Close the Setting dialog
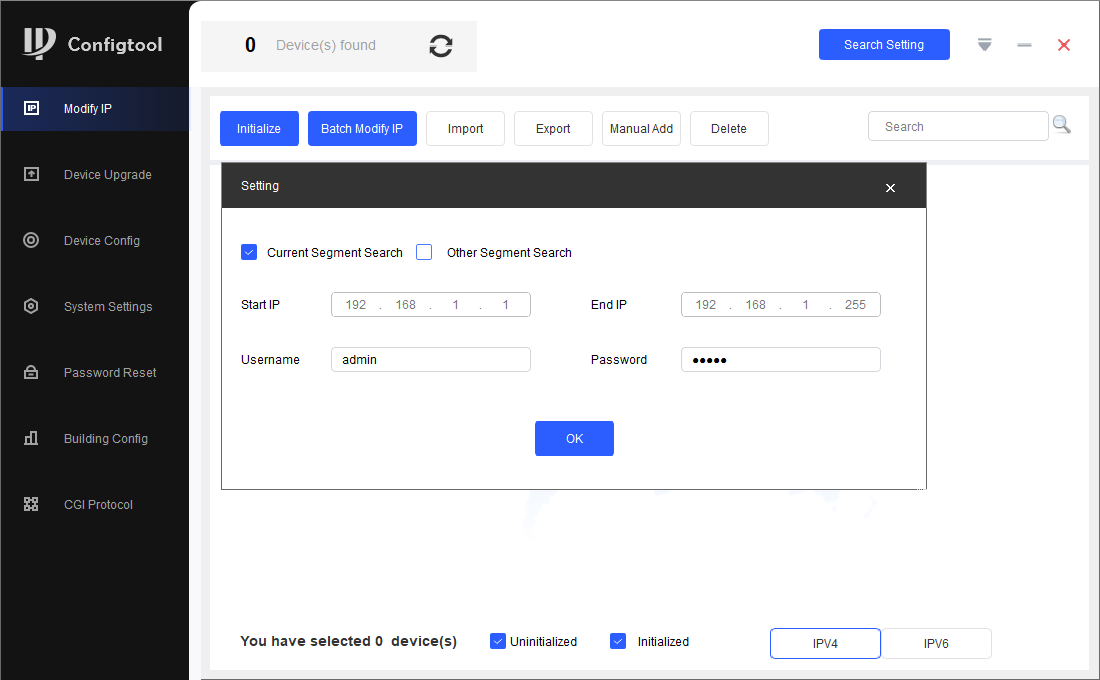Screen dimensions: 1100x680 point(890,188)
